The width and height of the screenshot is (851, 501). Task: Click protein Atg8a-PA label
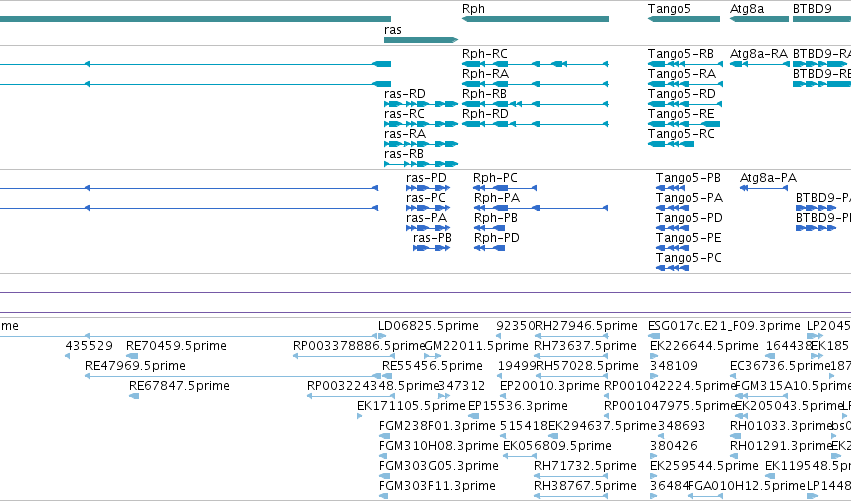(768, 178)
